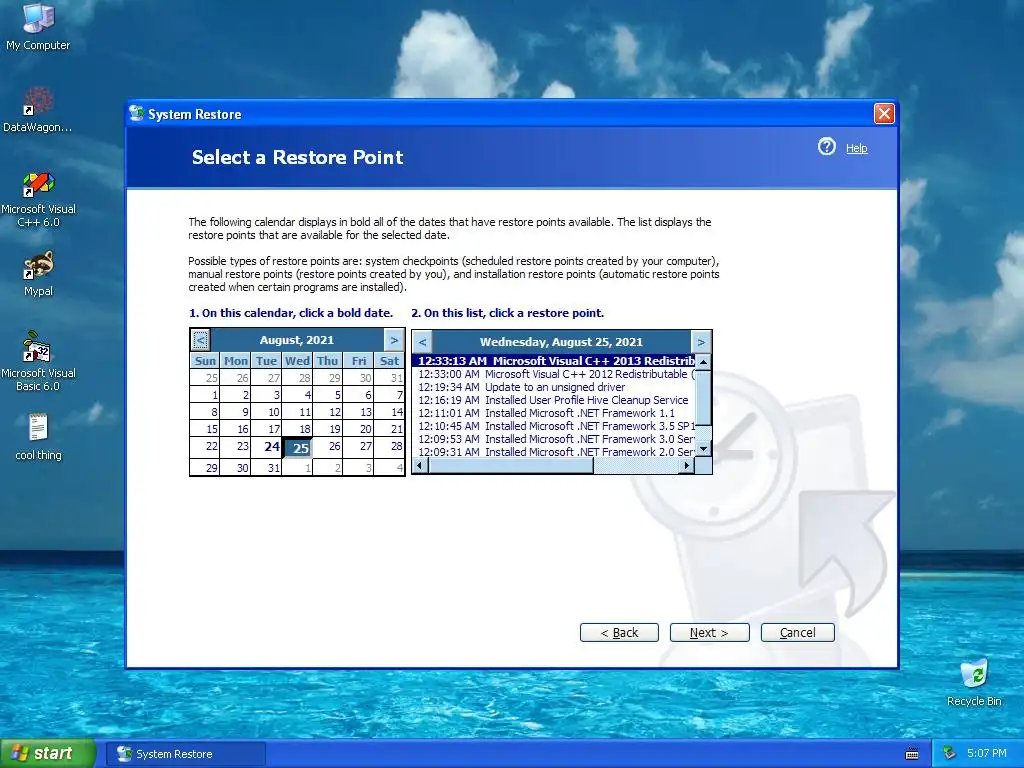1024x768 pixels.
Task: Click the horizontal scrollbar thumb in list
Action: (x=511, y=465)
